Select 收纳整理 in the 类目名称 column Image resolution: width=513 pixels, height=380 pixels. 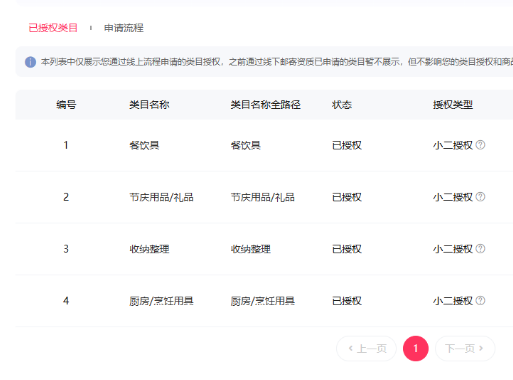point(149,249)
